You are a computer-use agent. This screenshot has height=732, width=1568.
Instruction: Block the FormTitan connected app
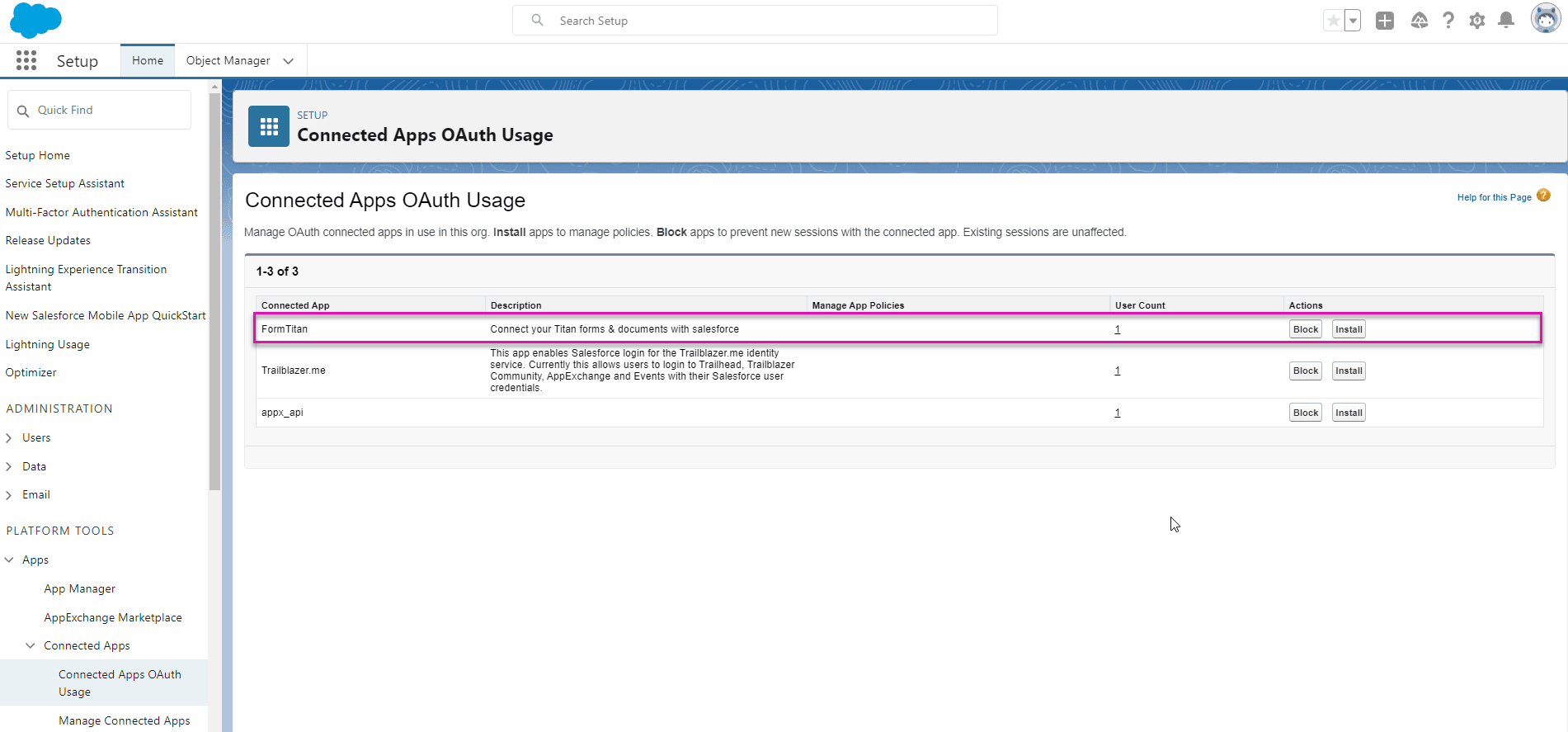click(x=1305, y=329)
